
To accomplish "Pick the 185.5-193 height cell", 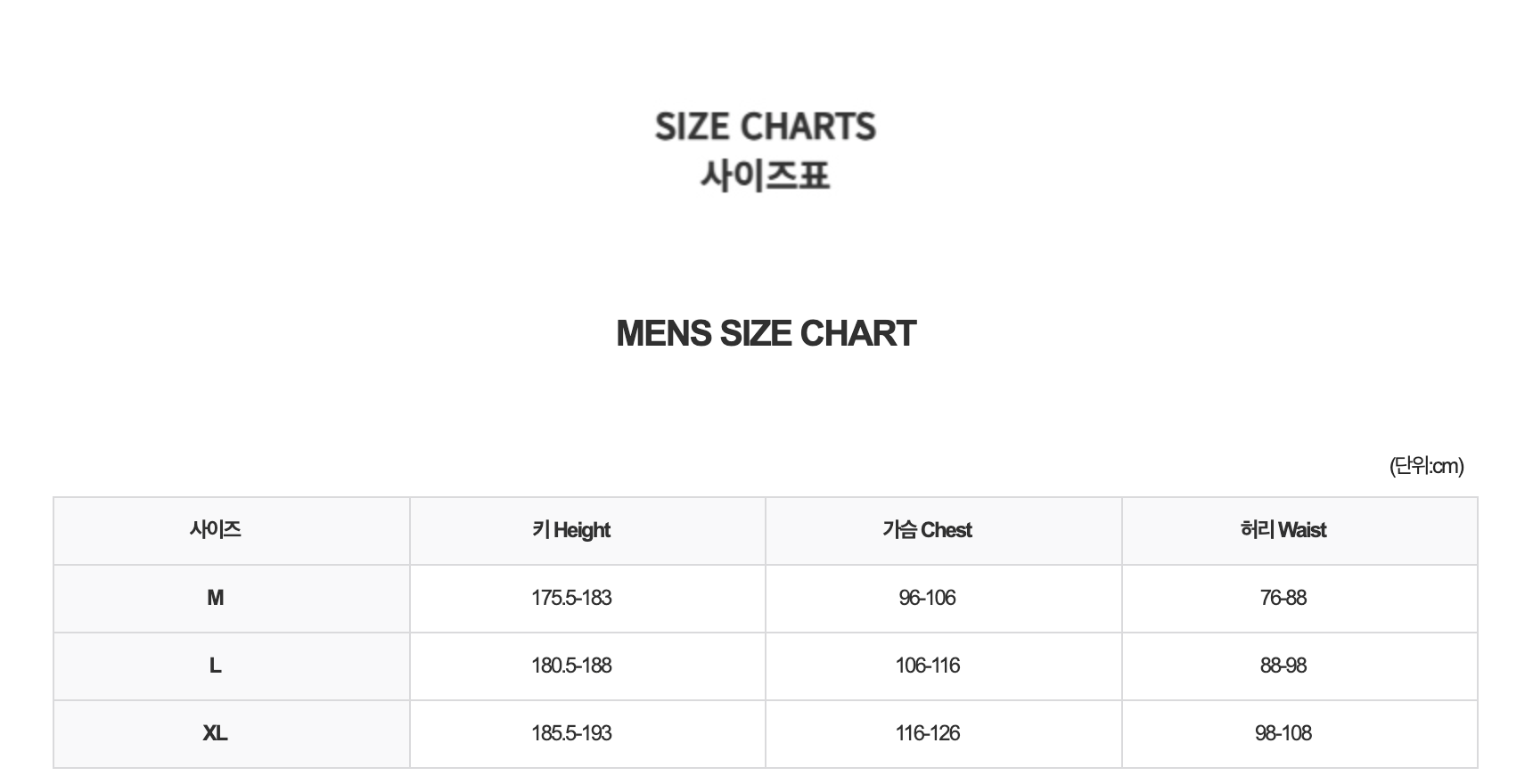I will click(x=571, y=733).
